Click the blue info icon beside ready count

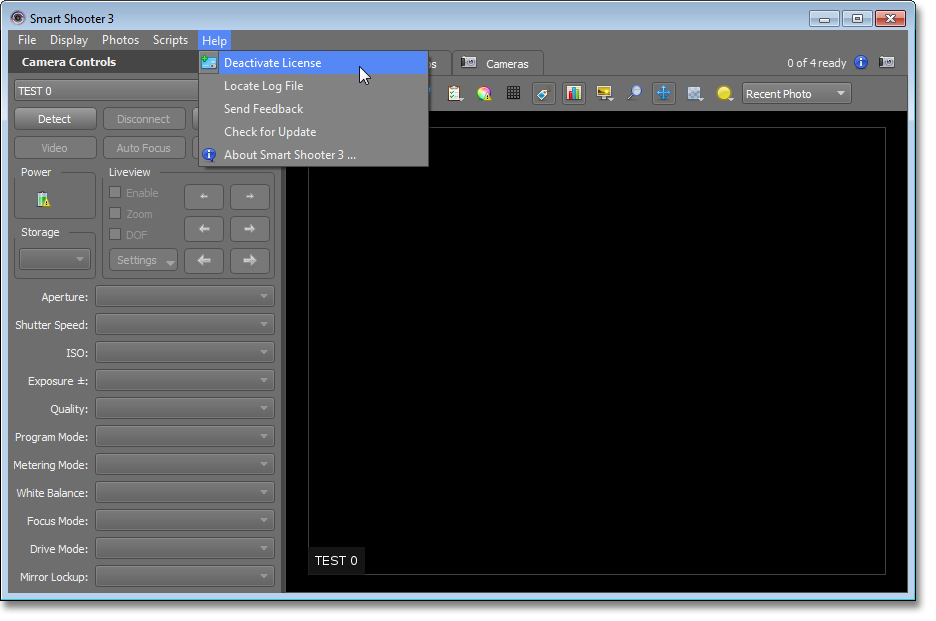[x=861, y=63]
